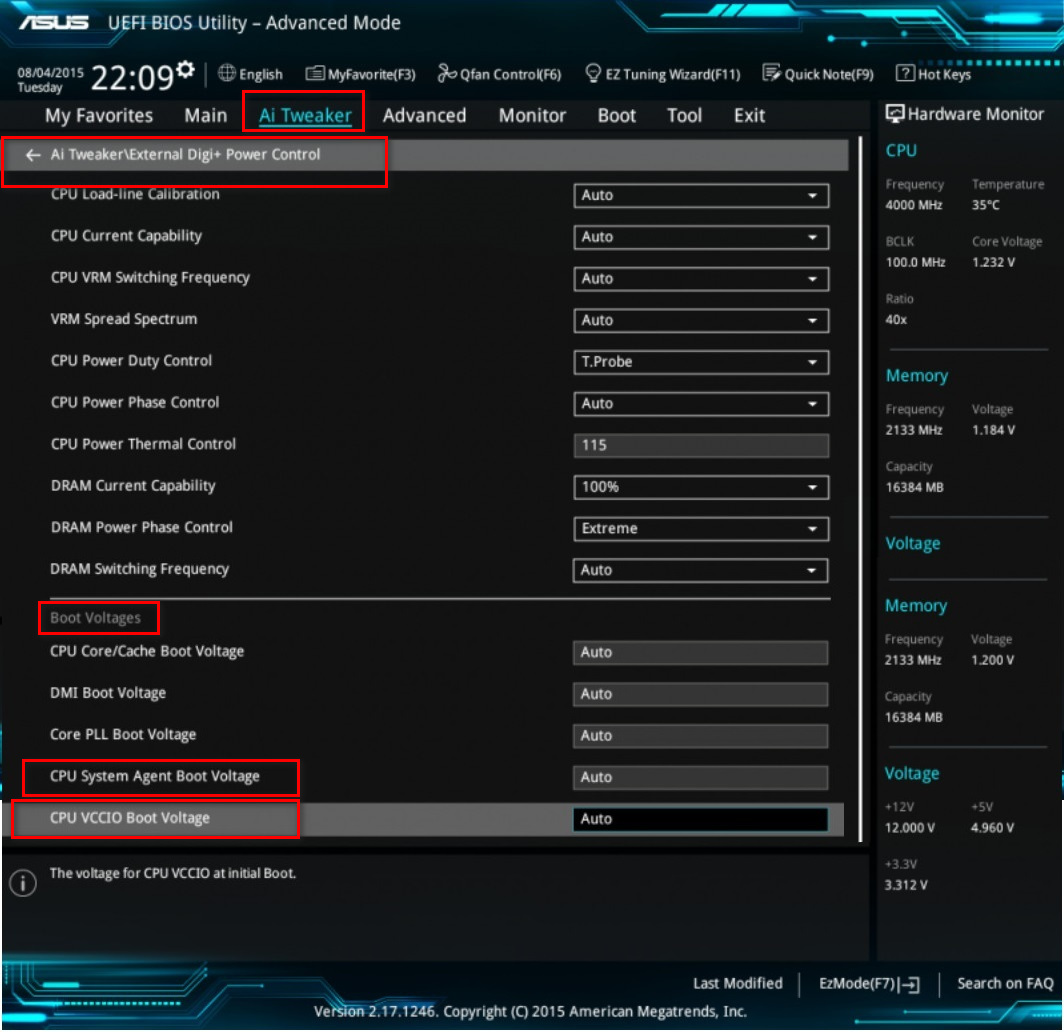Open MyFavorite(F3) menu

pos(360,74)
